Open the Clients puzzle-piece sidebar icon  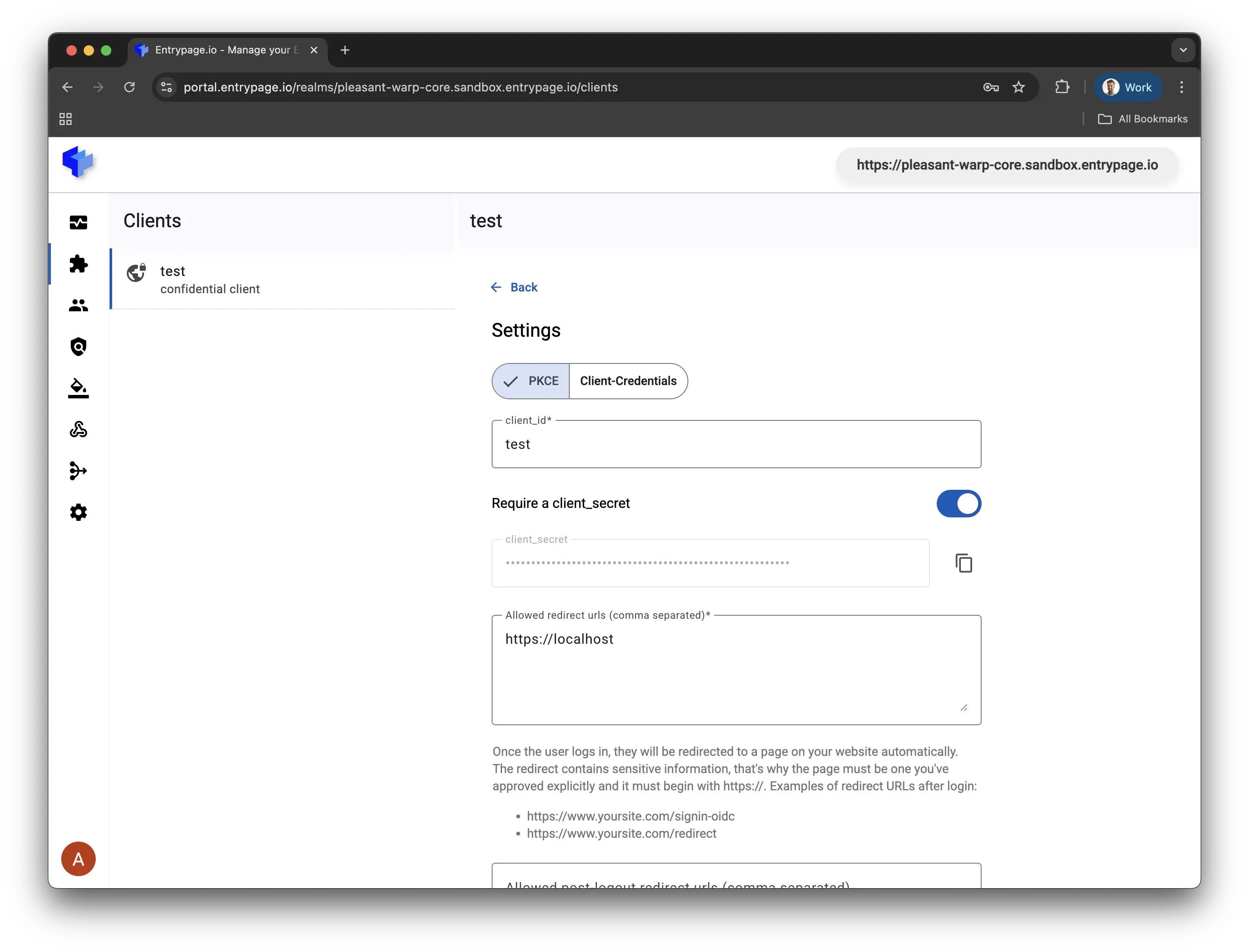[x=78, y=264]
